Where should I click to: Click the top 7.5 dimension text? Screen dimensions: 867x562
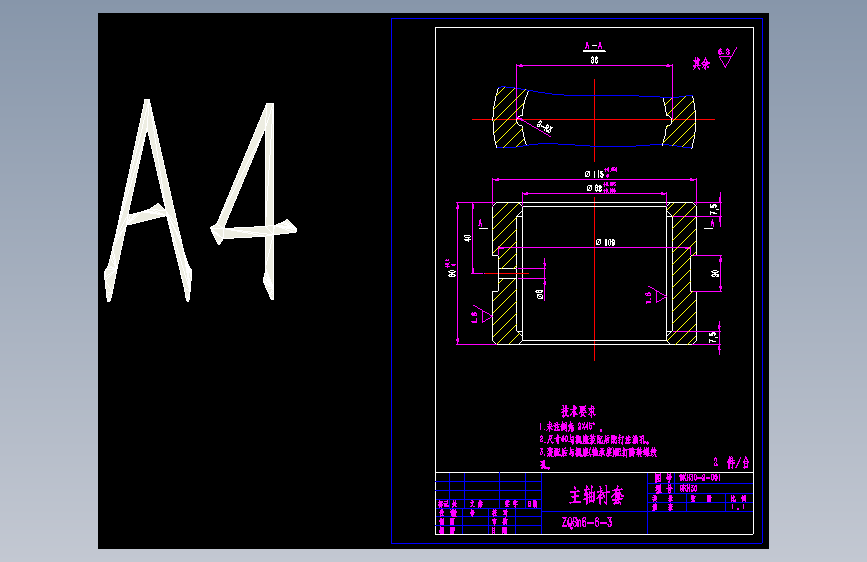(x=713, y=209)
